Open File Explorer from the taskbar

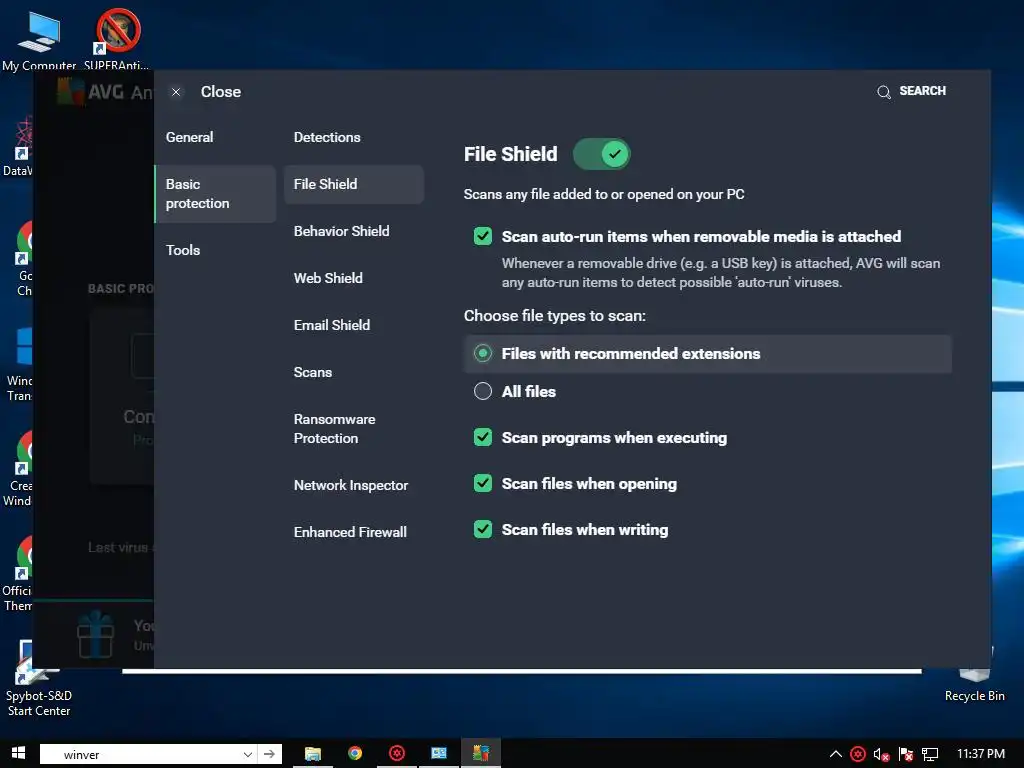313,754
